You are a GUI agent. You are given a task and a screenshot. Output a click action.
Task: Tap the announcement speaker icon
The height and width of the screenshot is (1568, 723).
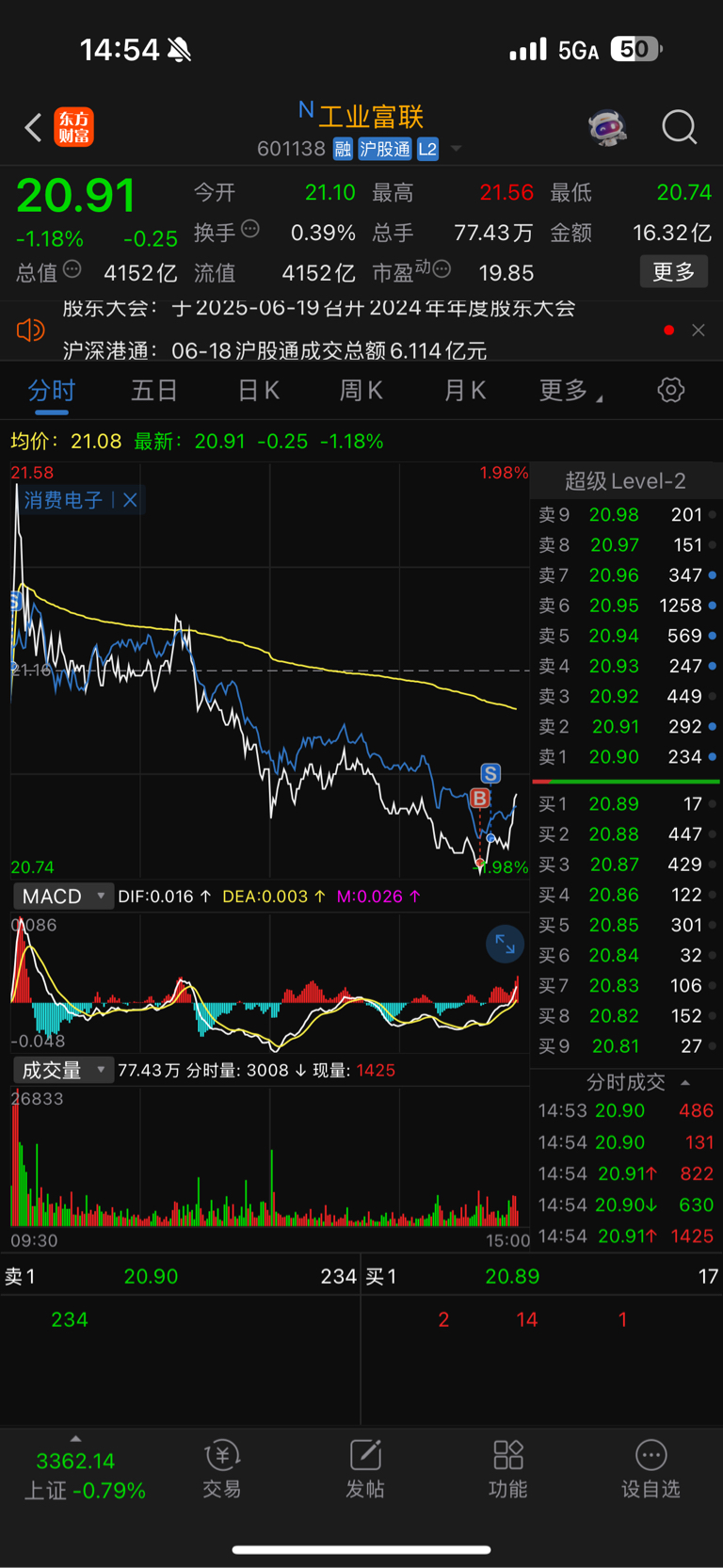[30, 330]
